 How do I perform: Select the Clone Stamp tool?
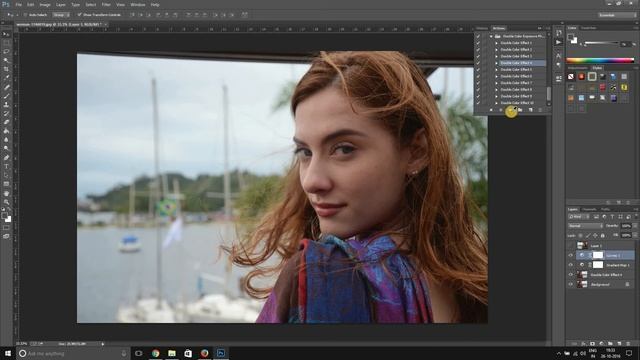pos(6,105)
